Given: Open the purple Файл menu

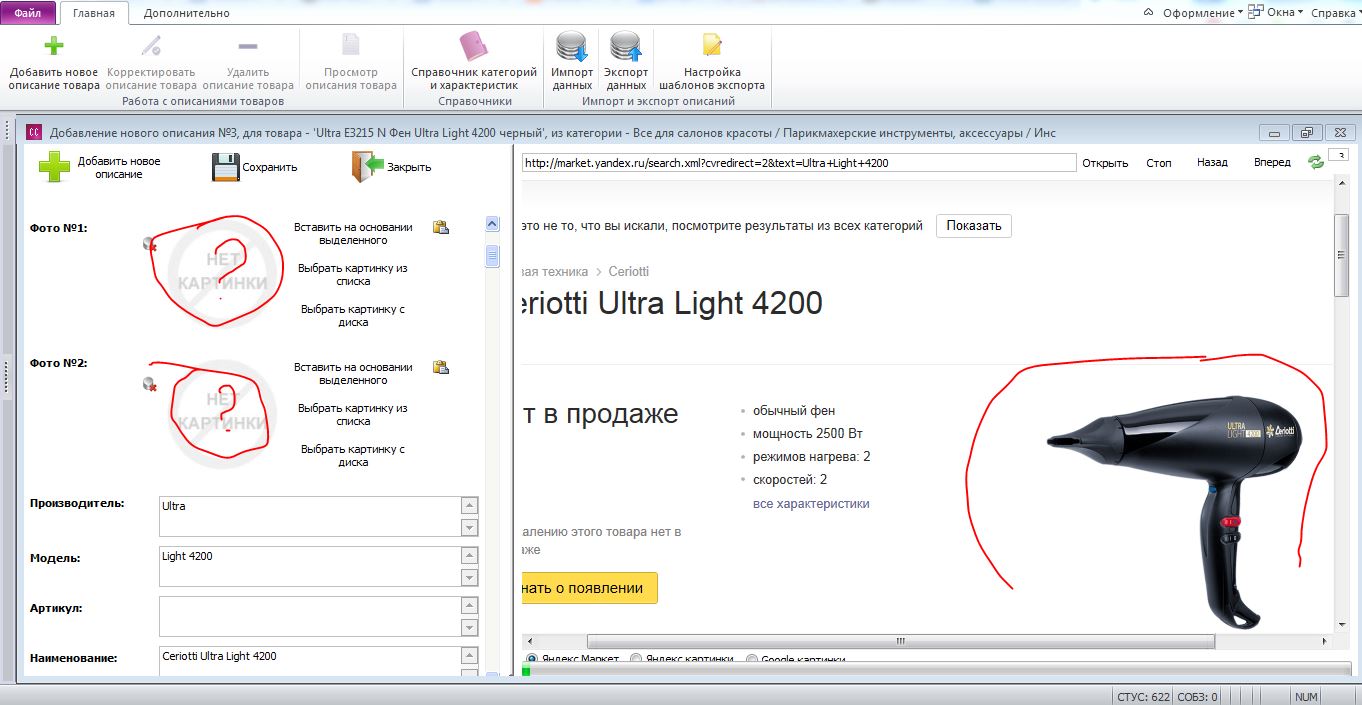Looking at the screenshot, I should click(28, 13).
